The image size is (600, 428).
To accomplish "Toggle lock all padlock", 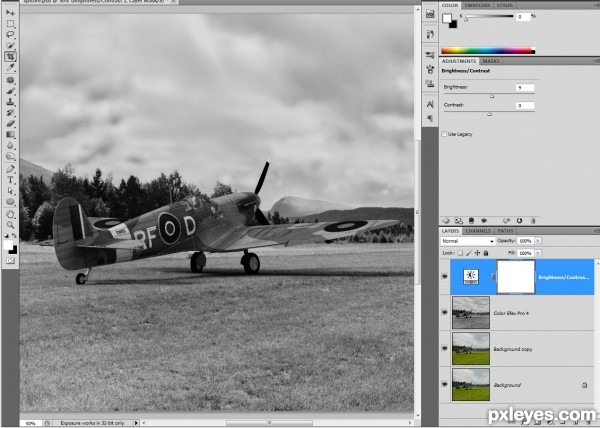I will [x=486, y=253].
